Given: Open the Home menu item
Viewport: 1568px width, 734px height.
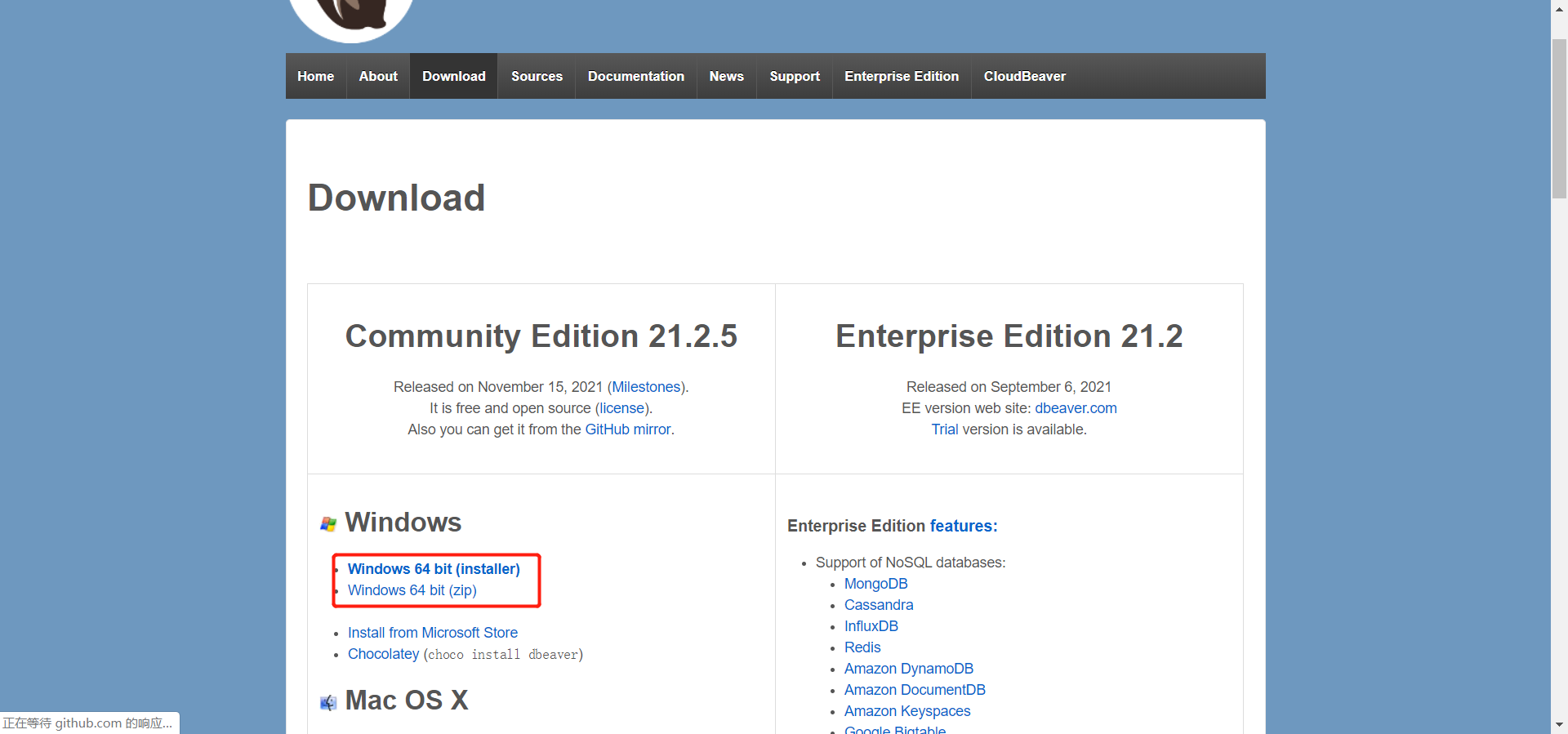Looking at the screenshot, I should pyautogui.click(x=316, y=76).
